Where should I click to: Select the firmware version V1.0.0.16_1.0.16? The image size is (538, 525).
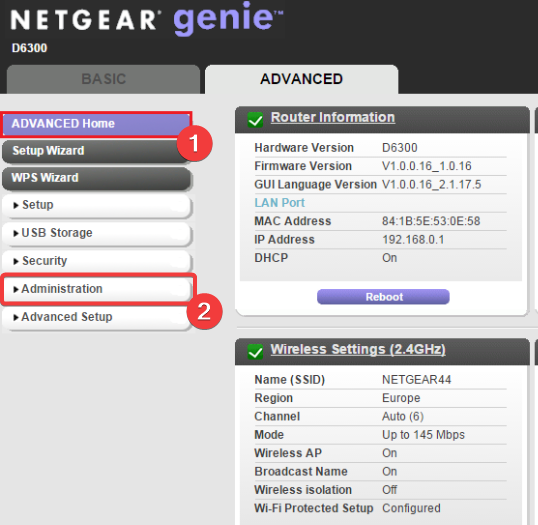point(426,166)
